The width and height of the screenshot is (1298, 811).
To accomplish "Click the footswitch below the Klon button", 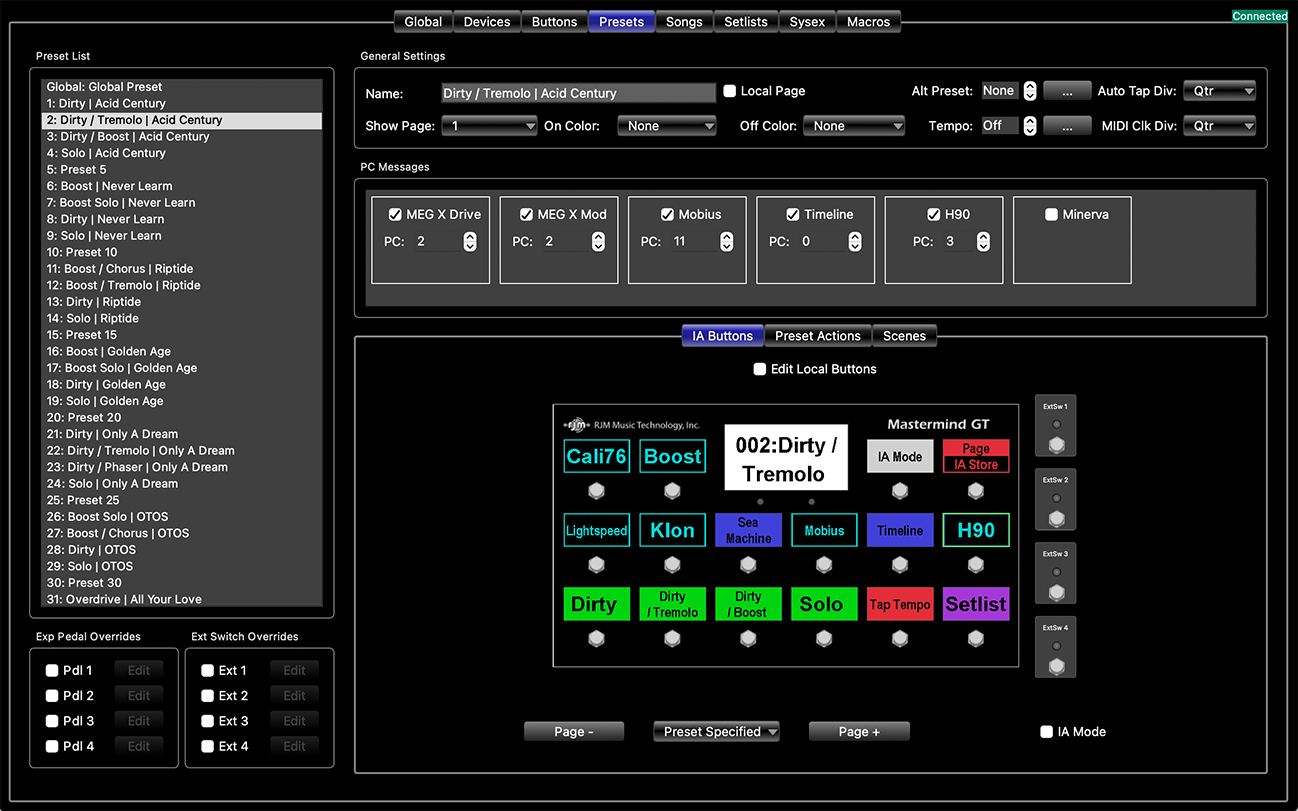I will pos(672,565).
